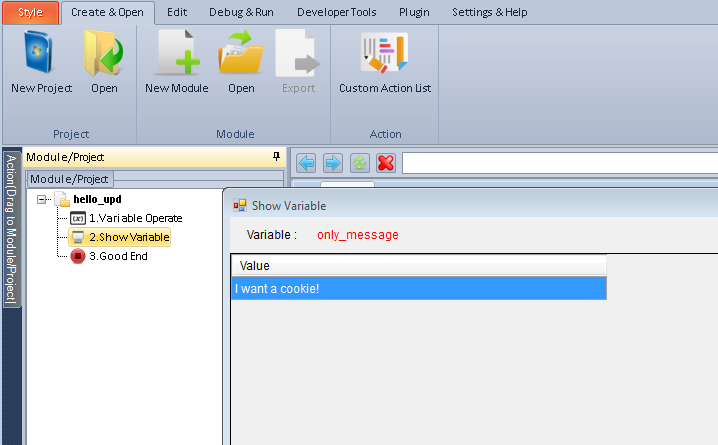Collapse the hello_upd tree node
718x445 pixels.
click(42, 199)
